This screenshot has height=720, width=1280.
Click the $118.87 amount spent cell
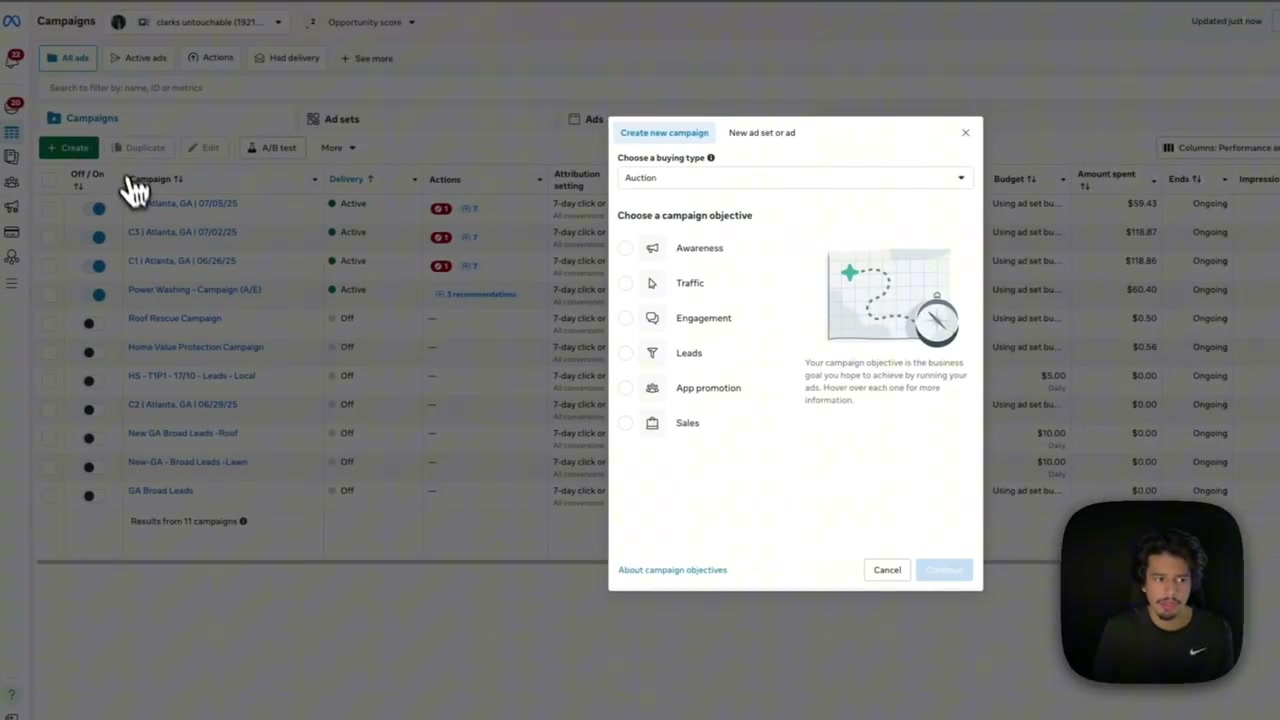(x=1141, y=232)
